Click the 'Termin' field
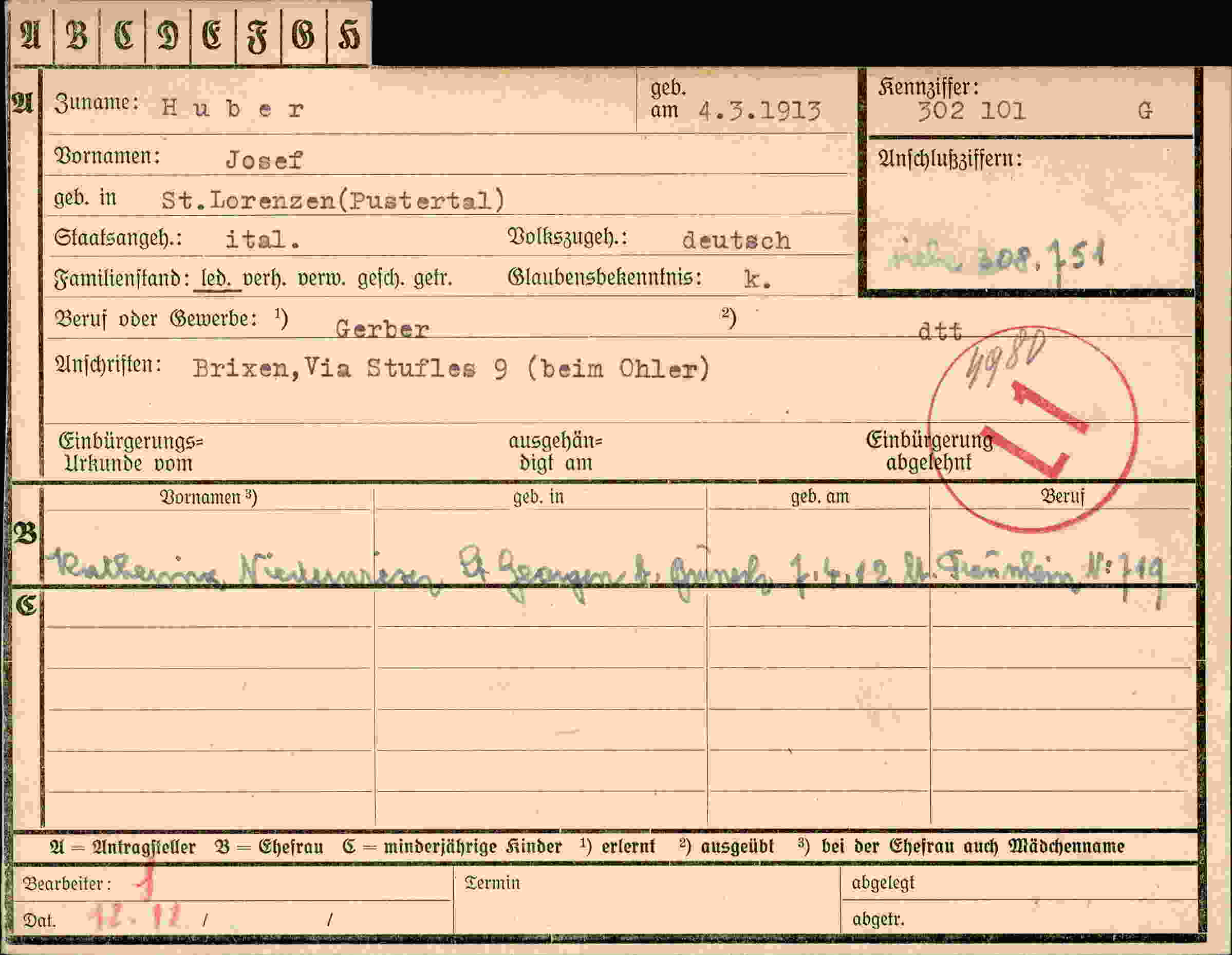 pyautogui.click(x=646, y=900)
